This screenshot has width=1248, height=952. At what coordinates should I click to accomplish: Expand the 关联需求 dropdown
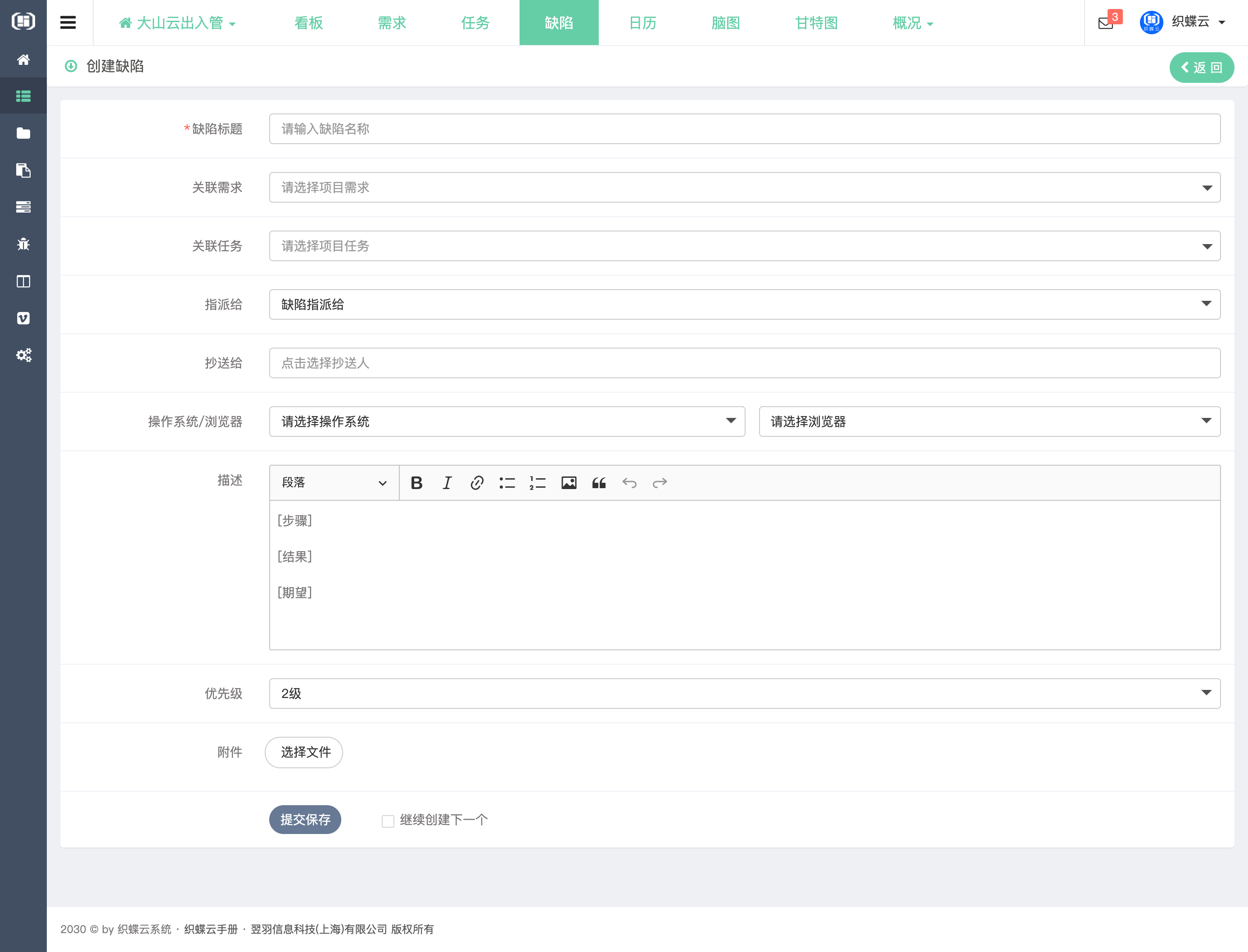coord(744,188)
